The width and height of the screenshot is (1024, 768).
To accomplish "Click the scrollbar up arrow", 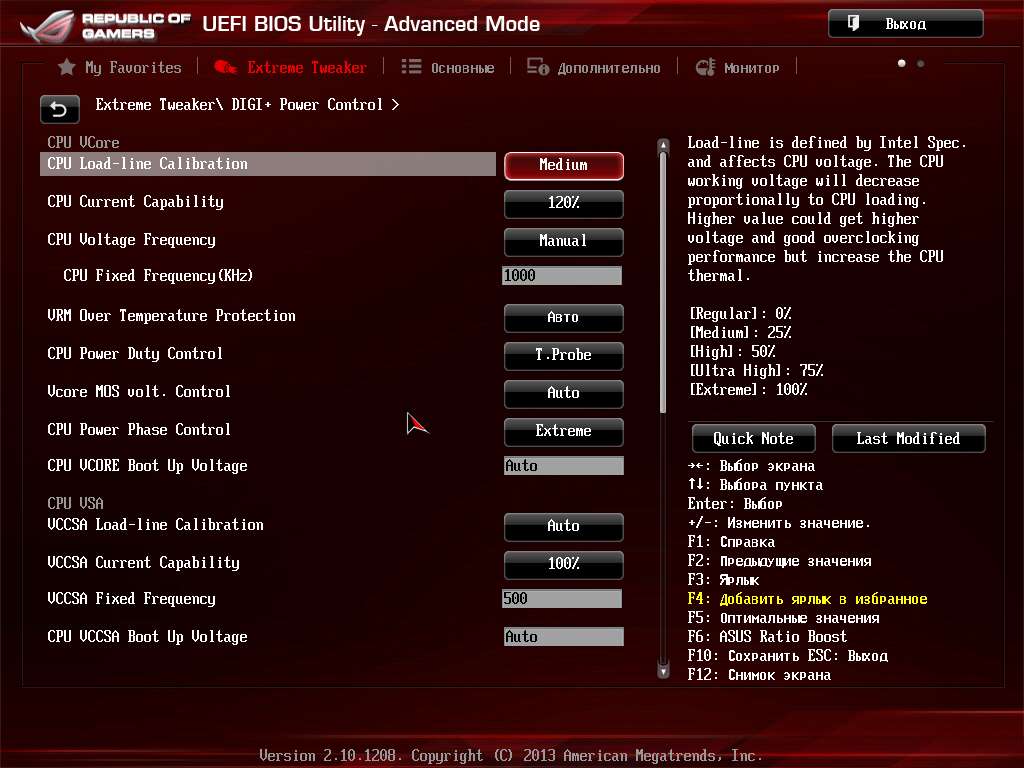I will [x=664, y=145].
